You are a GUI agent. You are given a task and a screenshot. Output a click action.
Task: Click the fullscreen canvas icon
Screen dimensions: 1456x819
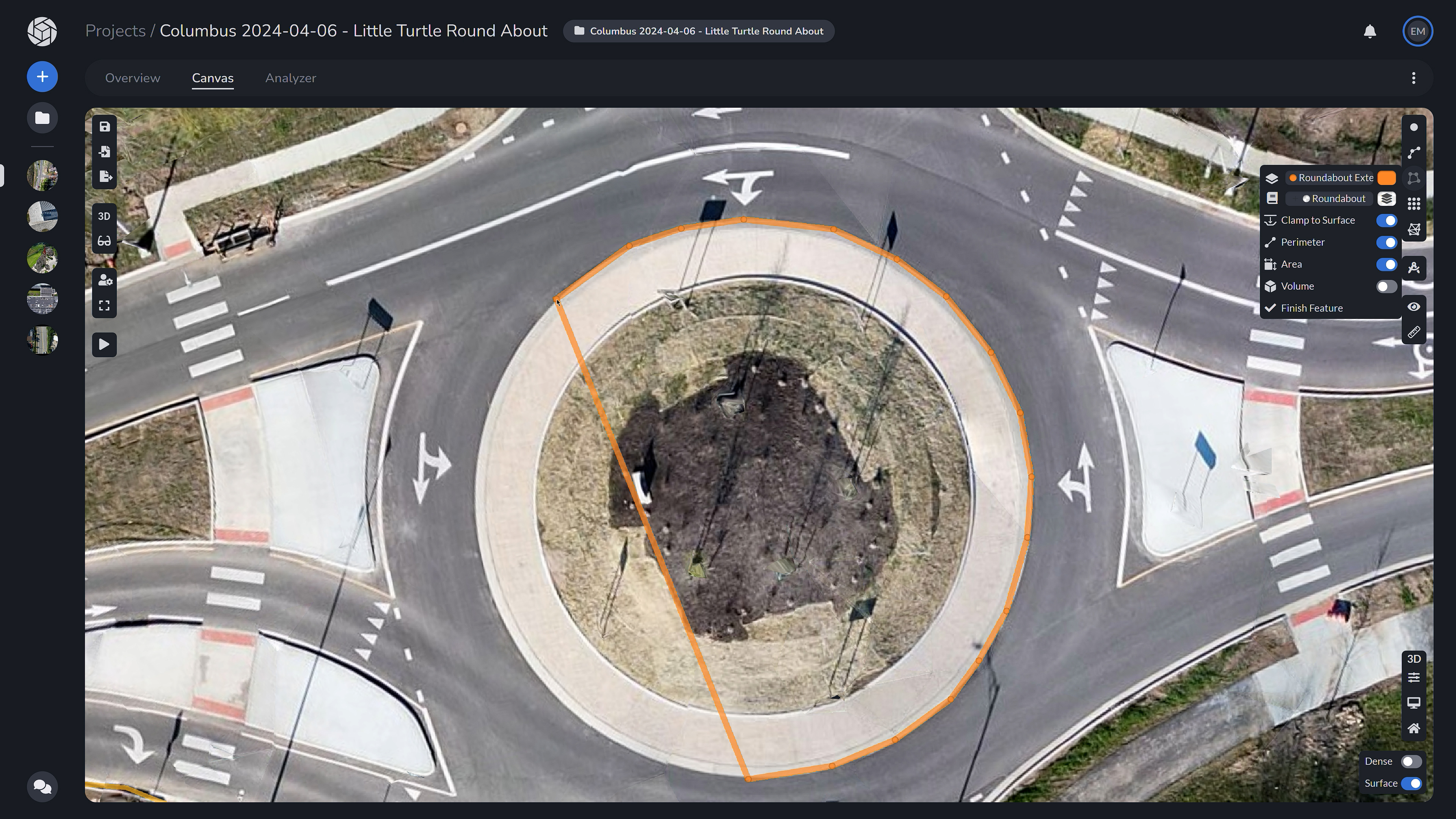point(105,306)
